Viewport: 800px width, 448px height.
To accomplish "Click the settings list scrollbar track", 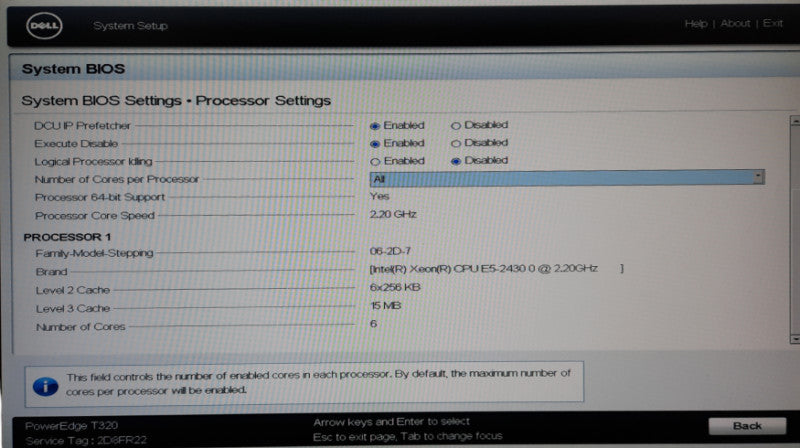I will coord(795,230).
